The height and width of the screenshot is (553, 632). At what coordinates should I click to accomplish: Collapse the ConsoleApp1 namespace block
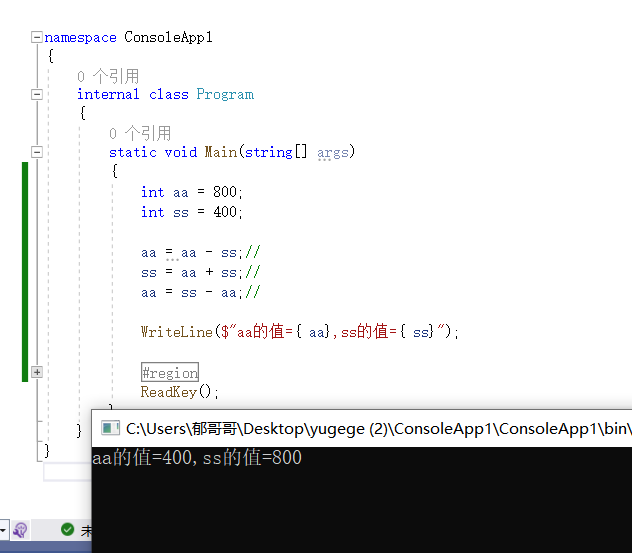click(37, 38)
